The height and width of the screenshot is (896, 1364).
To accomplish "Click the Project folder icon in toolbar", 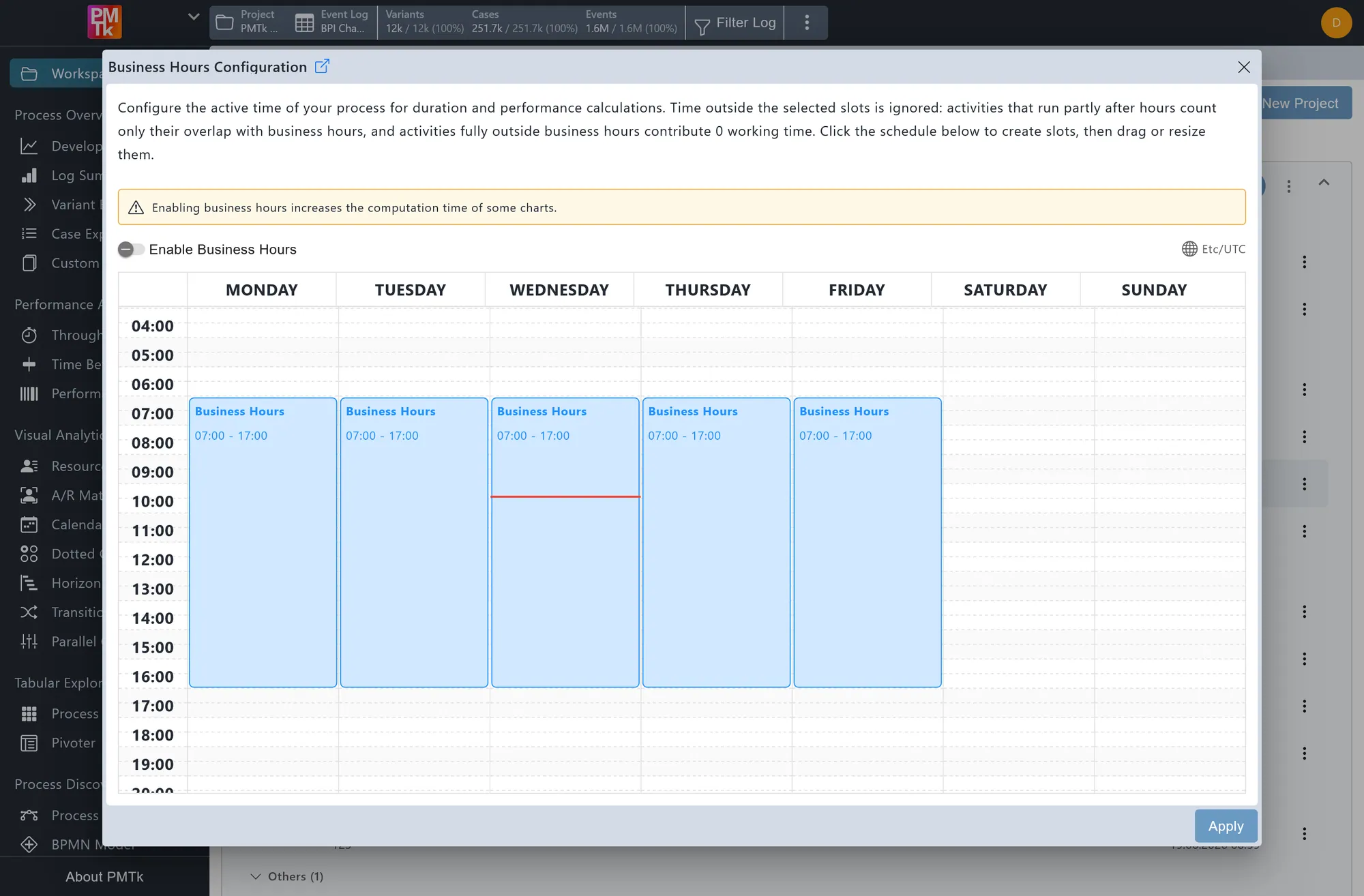I will point(224,23).
